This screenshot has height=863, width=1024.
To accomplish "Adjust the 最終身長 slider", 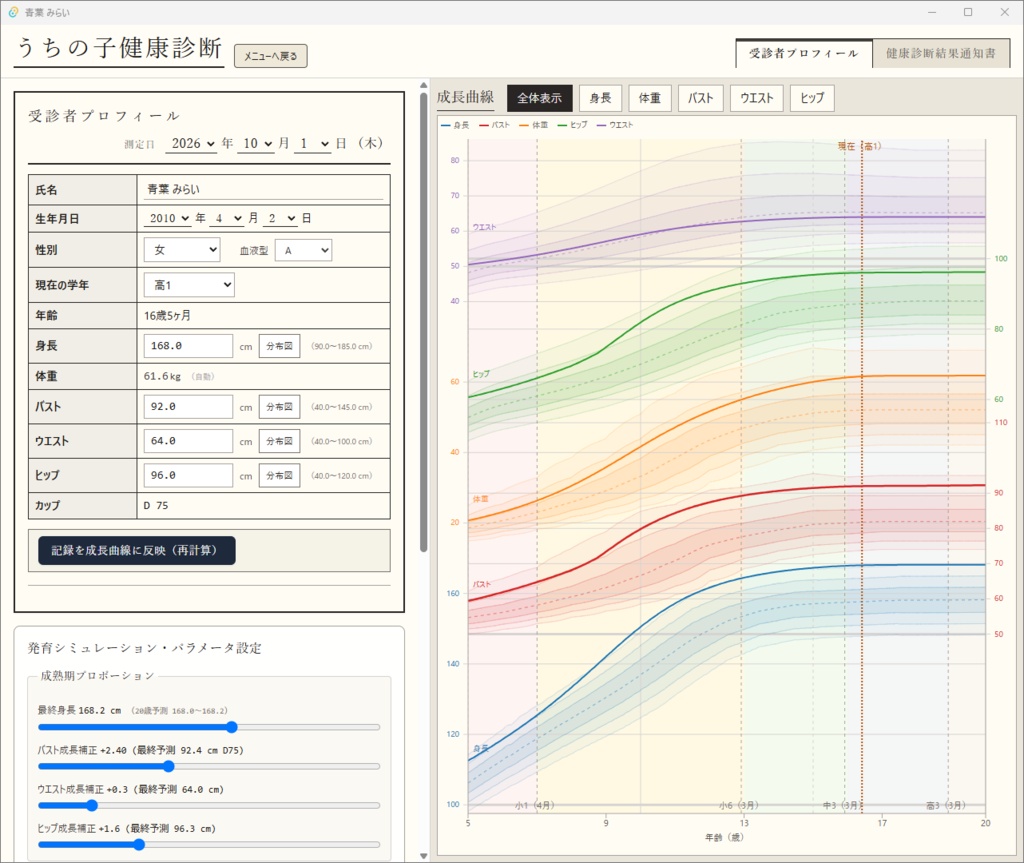I will 209,727.
